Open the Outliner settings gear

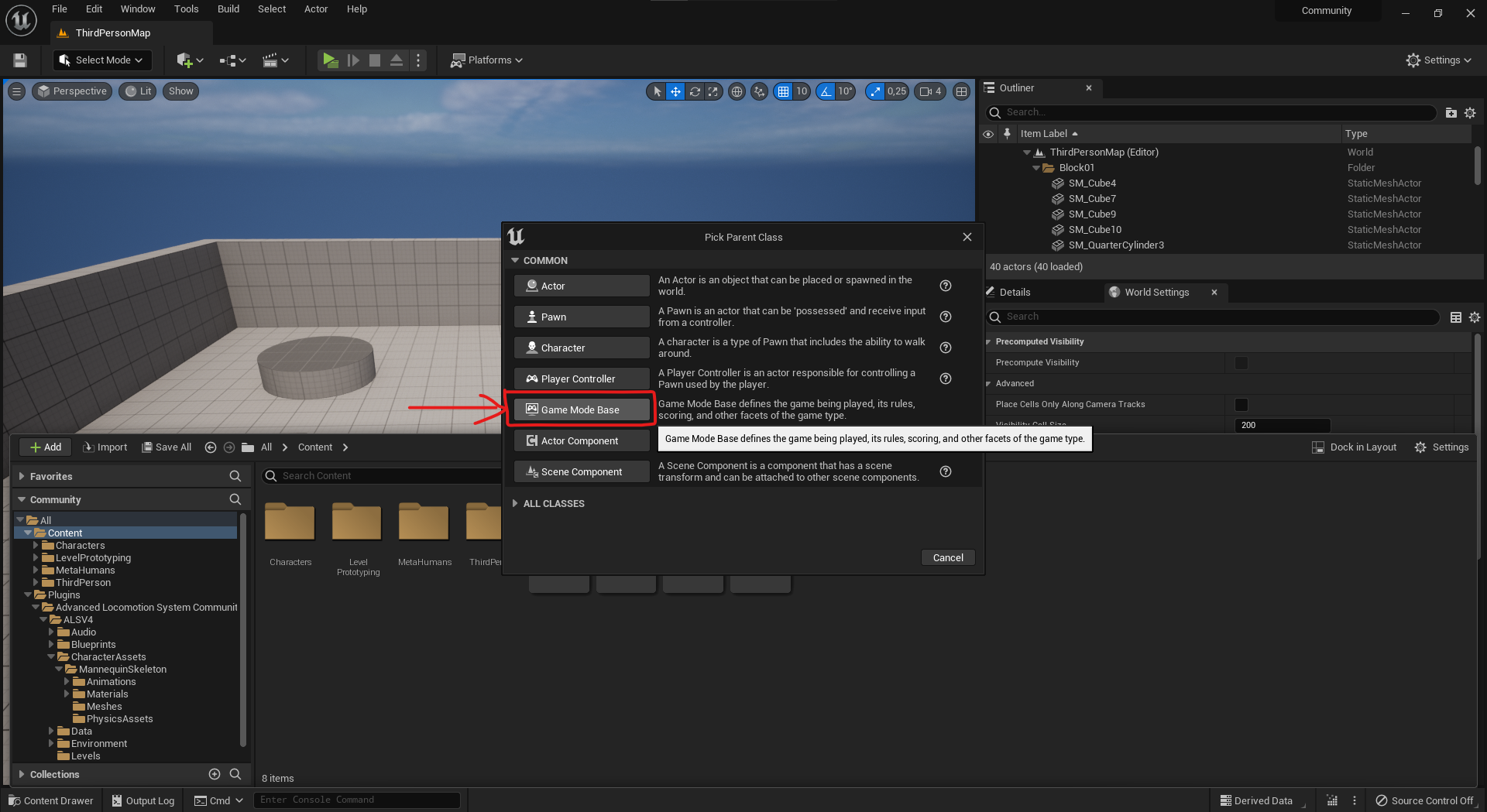[1470, 113]
